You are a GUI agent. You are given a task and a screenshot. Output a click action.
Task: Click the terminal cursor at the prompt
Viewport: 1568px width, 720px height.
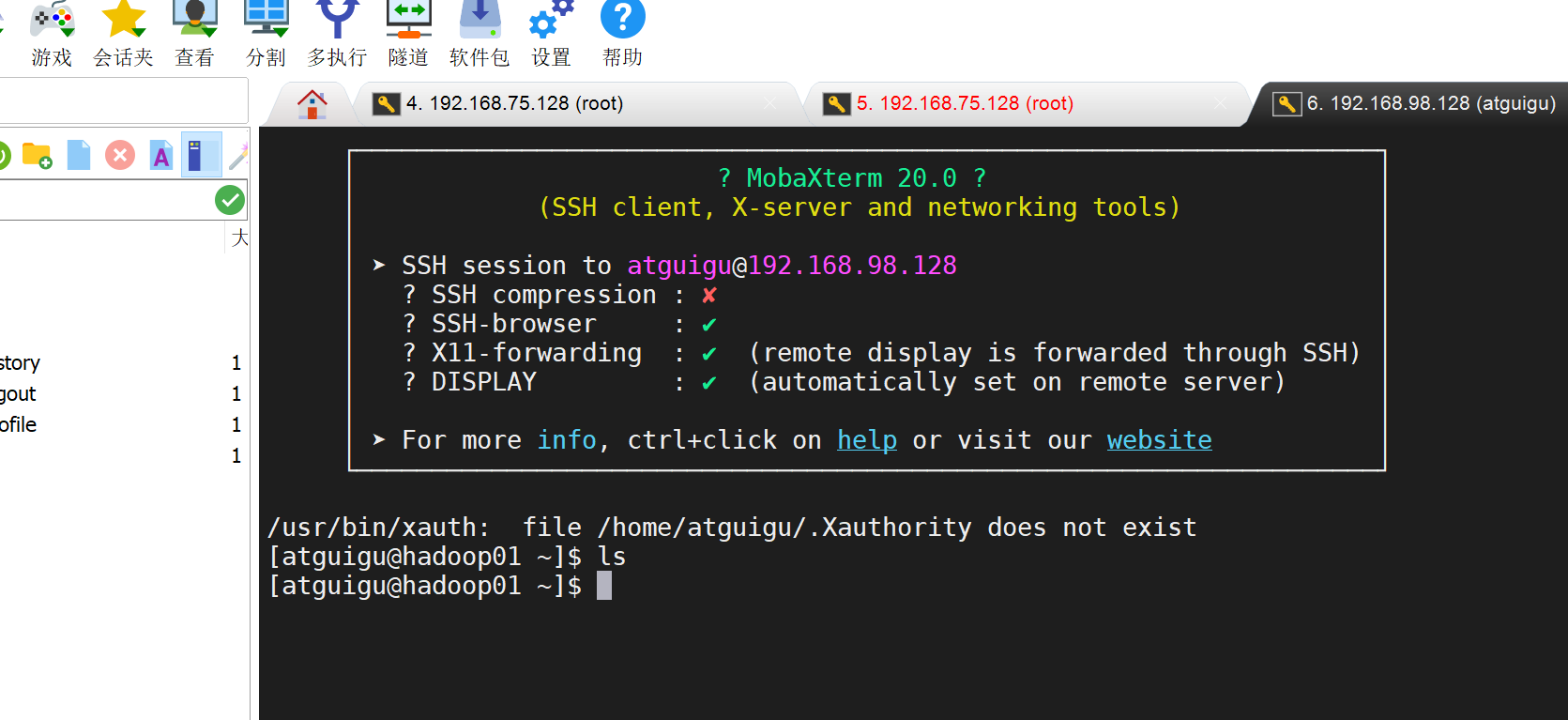coord(604,586)
